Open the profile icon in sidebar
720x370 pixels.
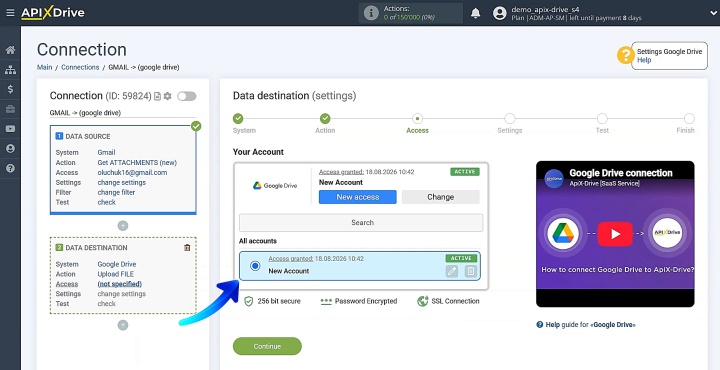pos(10,149)
